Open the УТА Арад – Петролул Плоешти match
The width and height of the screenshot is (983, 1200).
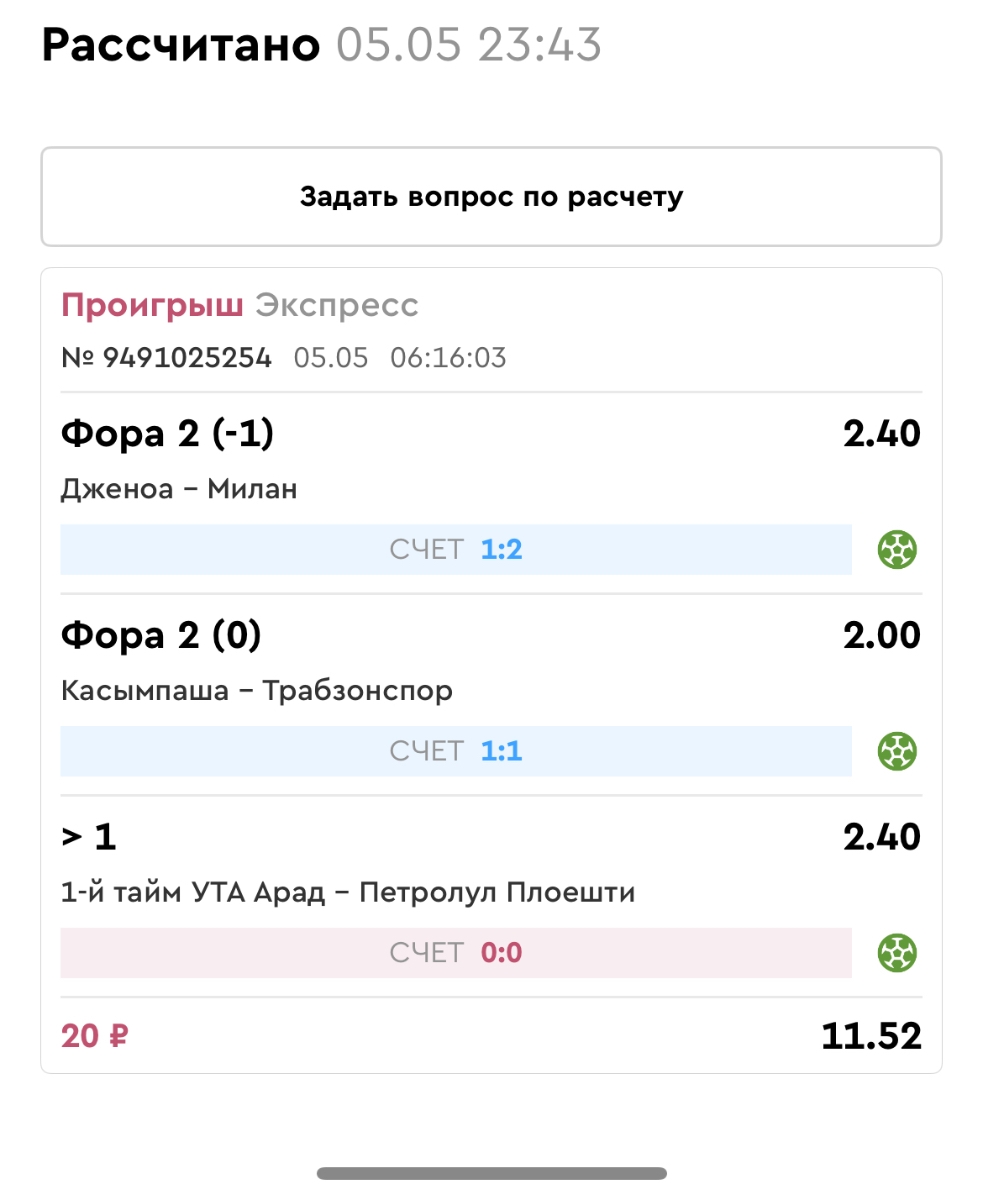click(x=348, y=892)
